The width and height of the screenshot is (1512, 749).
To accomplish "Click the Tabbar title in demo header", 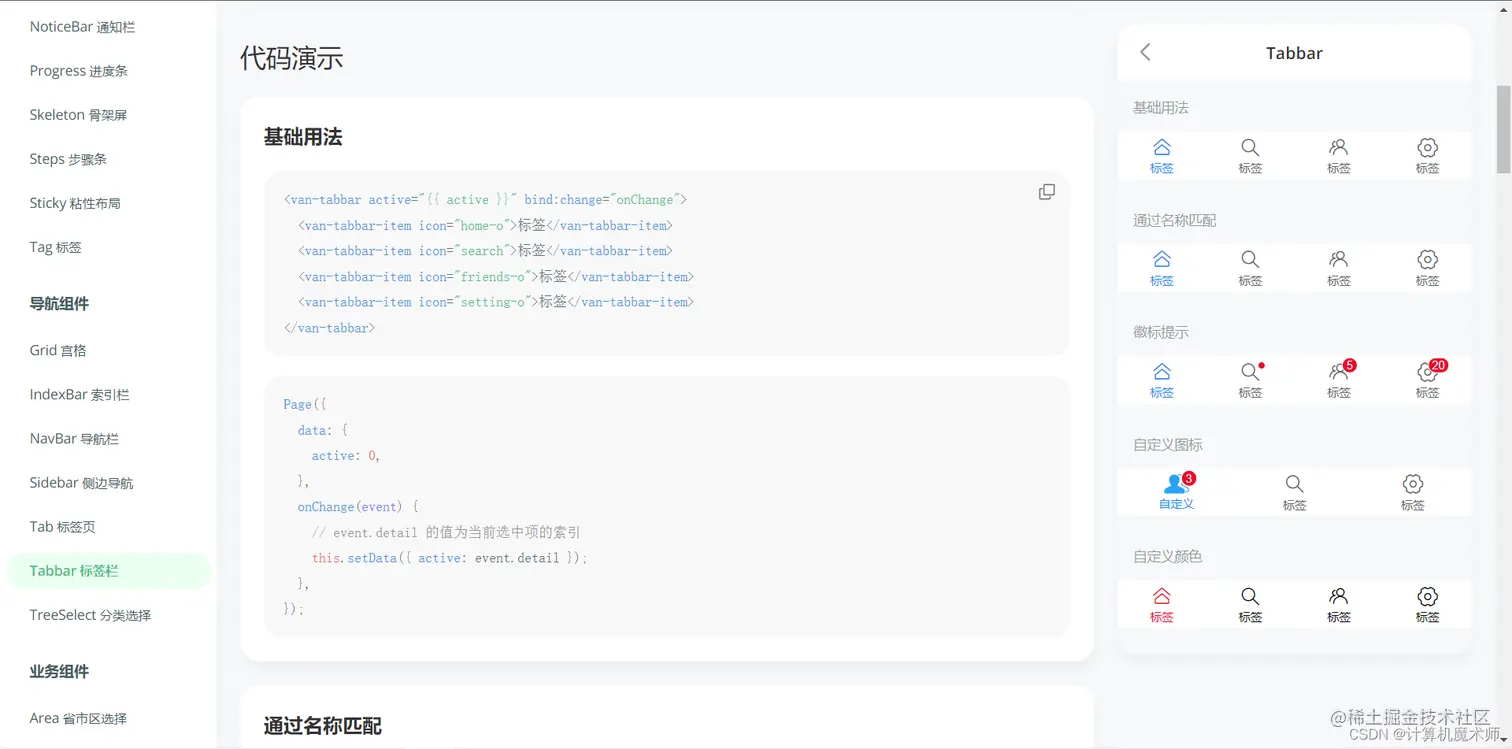I will click(x=1294, y=53).
